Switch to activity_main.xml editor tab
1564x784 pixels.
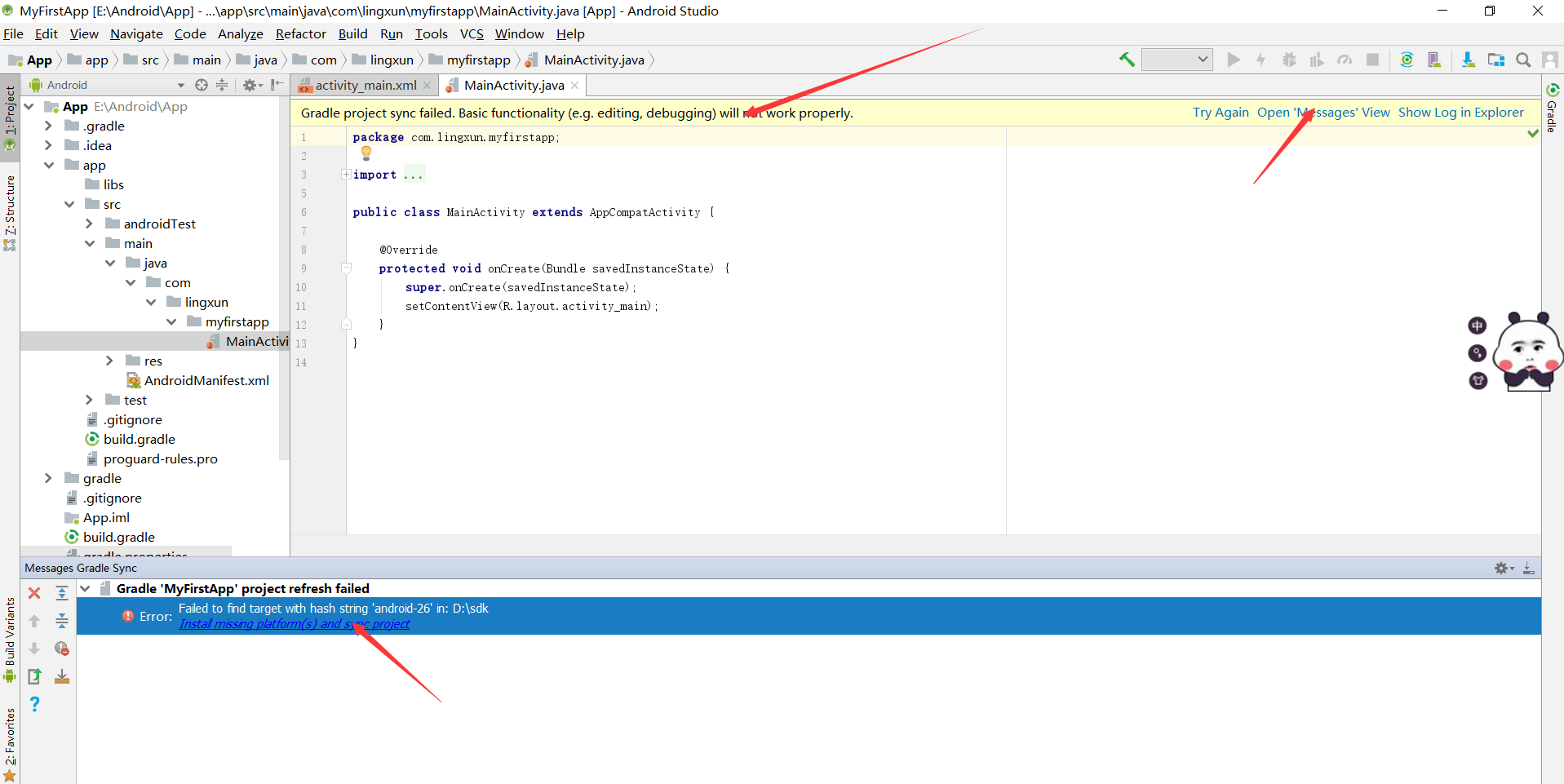[364, 85]
